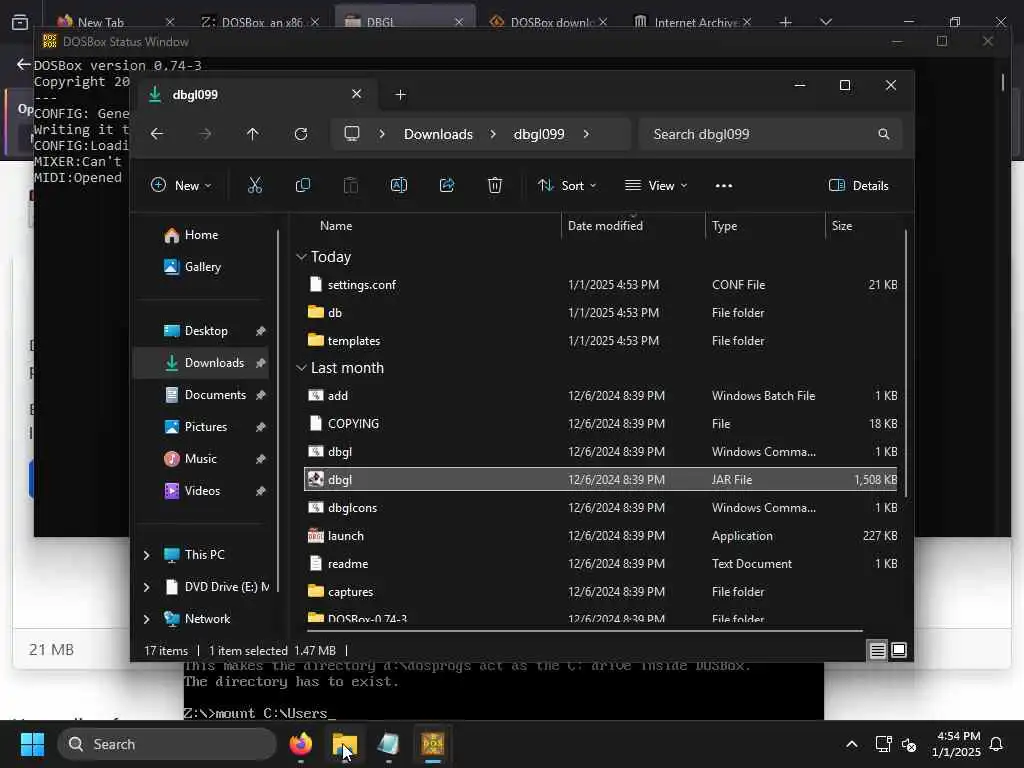1024x768 pixels.
Task: Click the file list vertical scrollbar
Action: (905, 362)
